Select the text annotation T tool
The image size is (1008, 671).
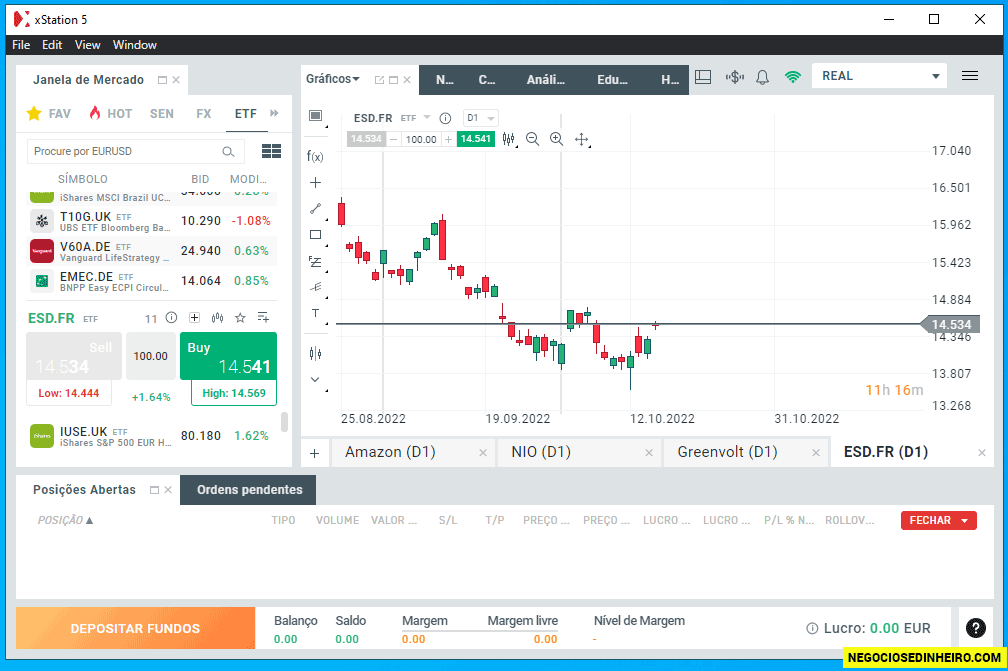315,313
